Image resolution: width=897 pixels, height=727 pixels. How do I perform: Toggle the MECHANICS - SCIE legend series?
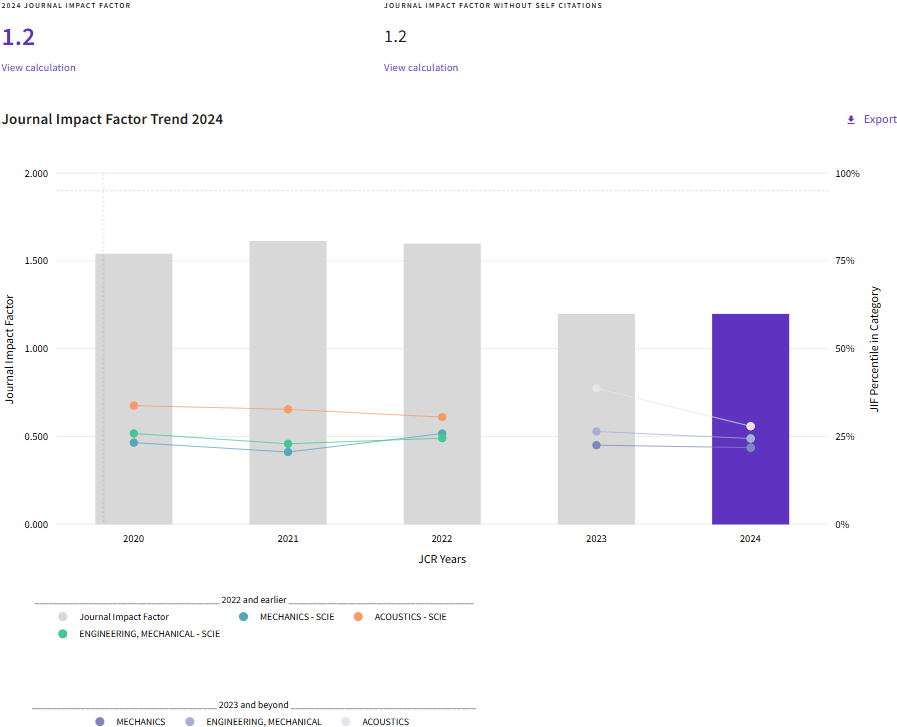click(244, 617)
